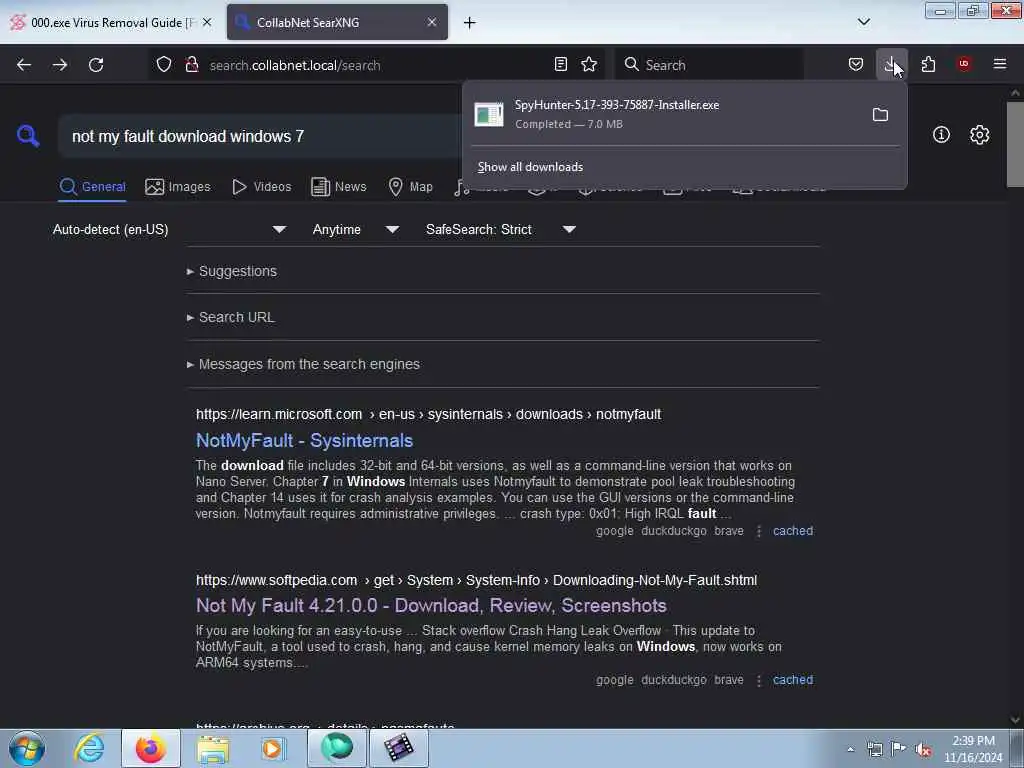Bookmark this page with the star

click(x=589, y=65)
